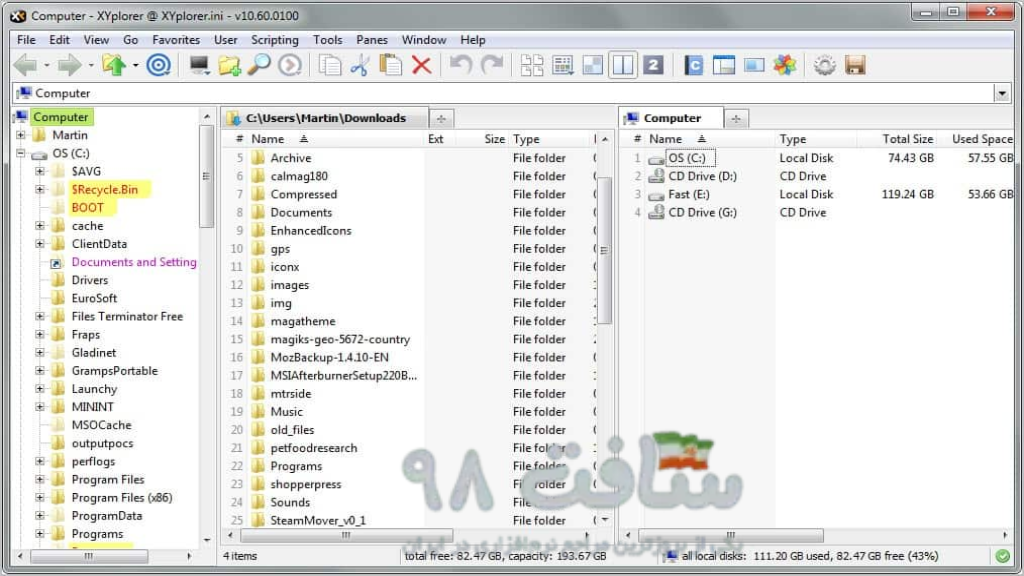Select the Computer tab in right pane
Viewport: 1024px width, 576px height.
[x=671, y=118]
